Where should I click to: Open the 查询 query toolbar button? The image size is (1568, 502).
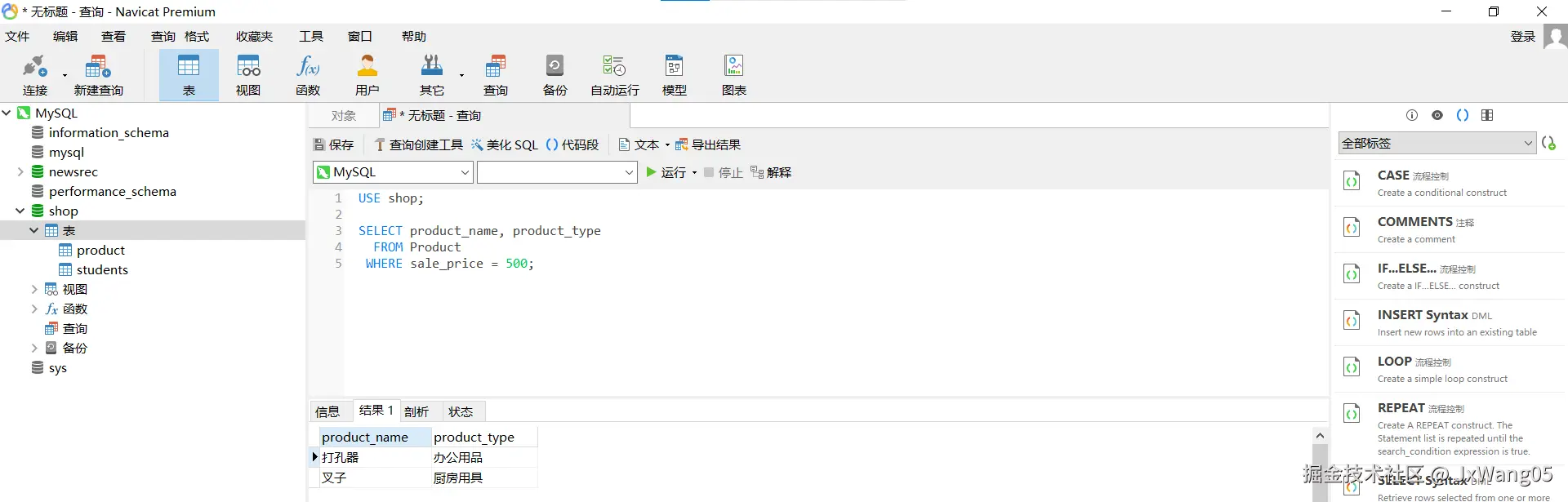(496, 76)
